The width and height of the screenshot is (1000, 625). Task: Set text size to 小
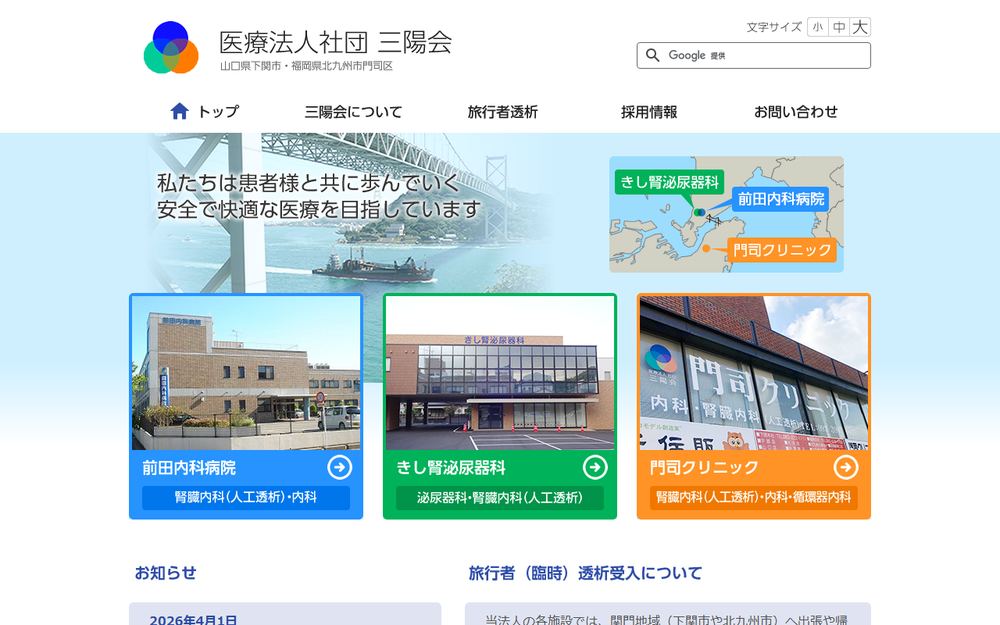tap(818, 27)
